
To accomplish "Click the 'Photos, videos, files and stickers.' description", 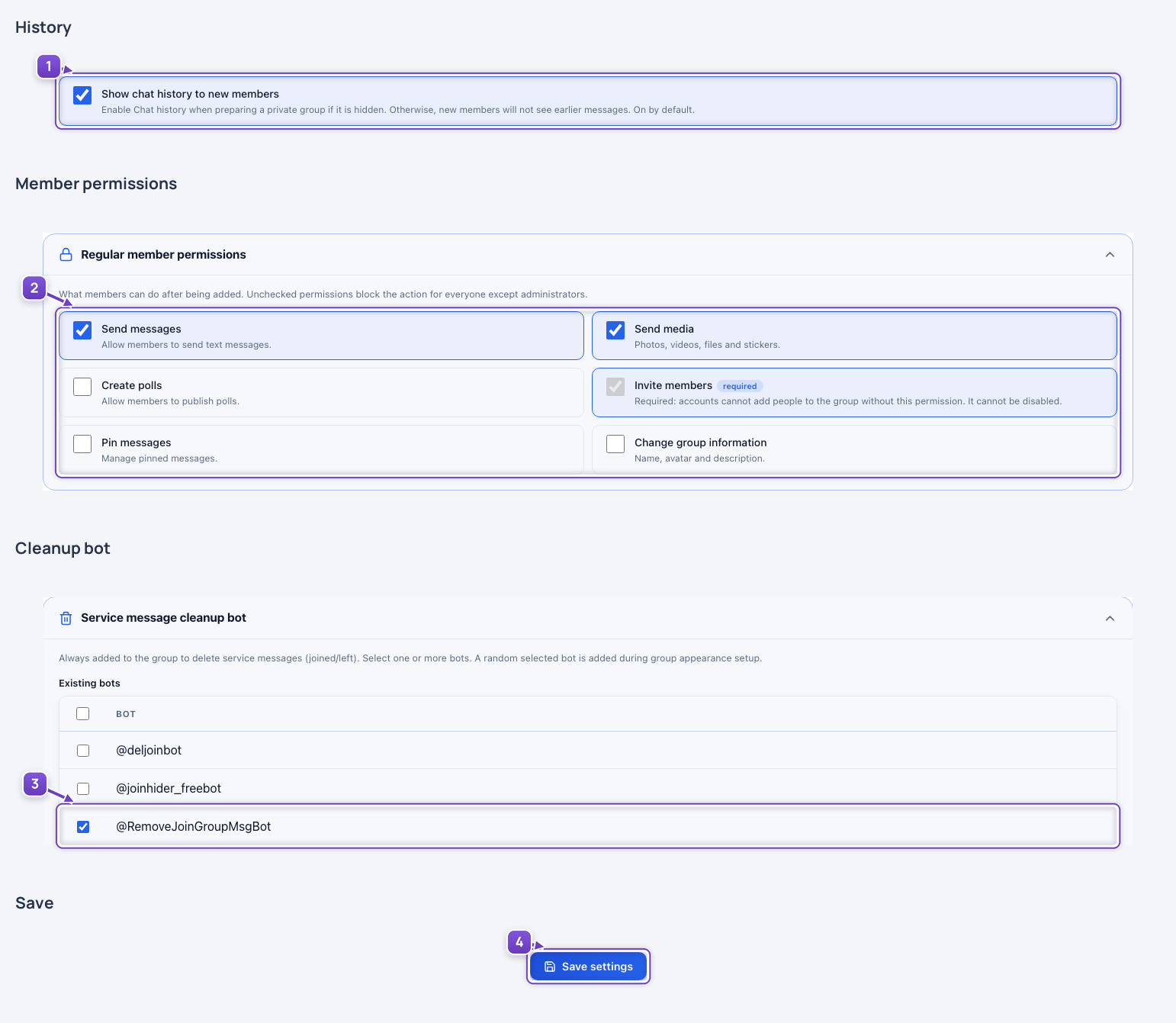I will coord(707,345).
